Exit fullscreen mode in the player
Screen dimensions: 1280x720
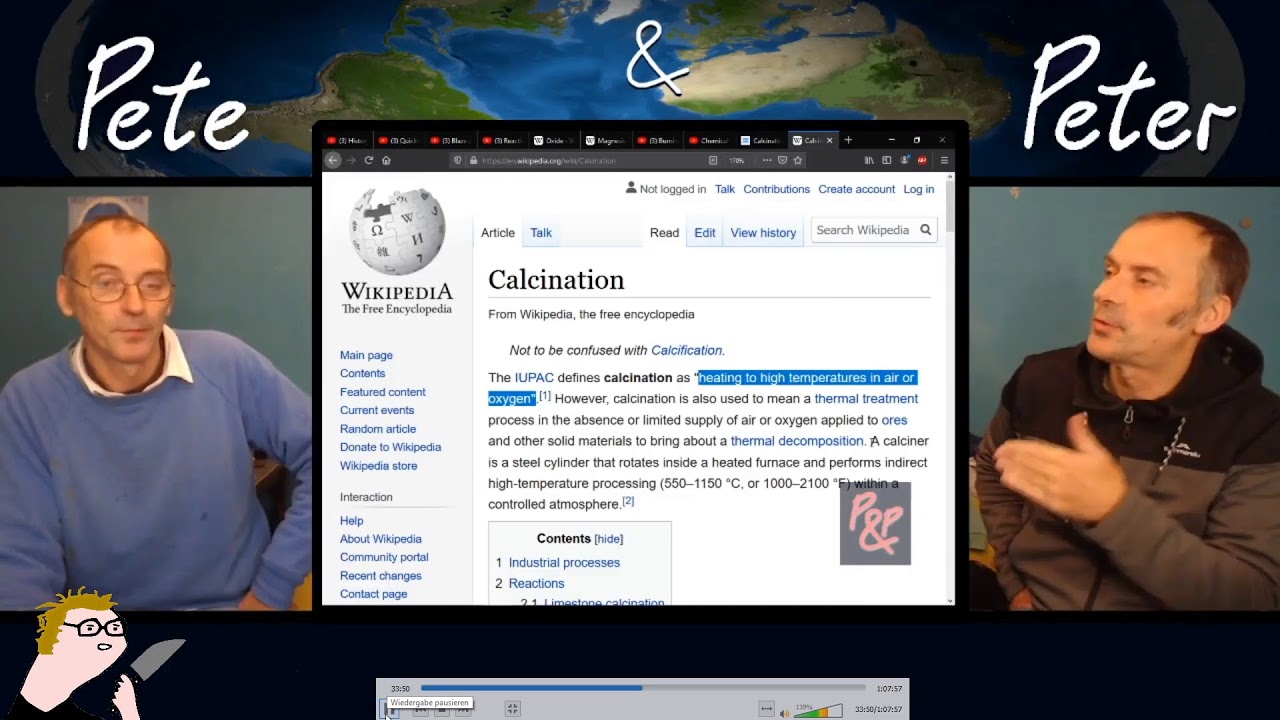tap(512, 709)
